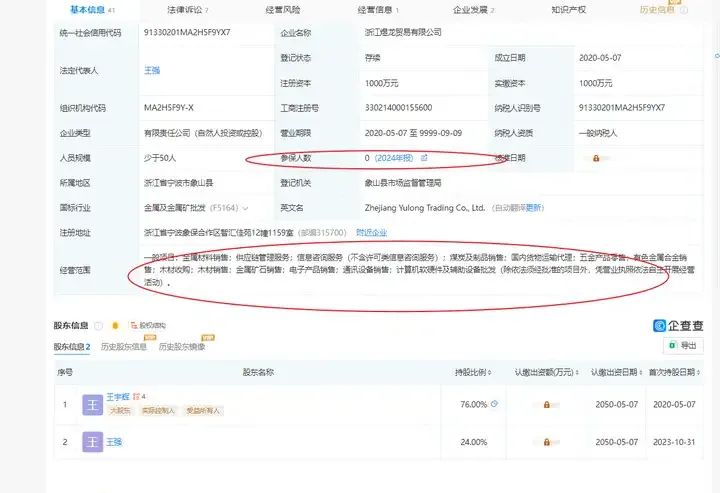720x493 pixels.
Task: Click company name 浙江煜龙贸易有限公司
Action: (x=403, y=32)
